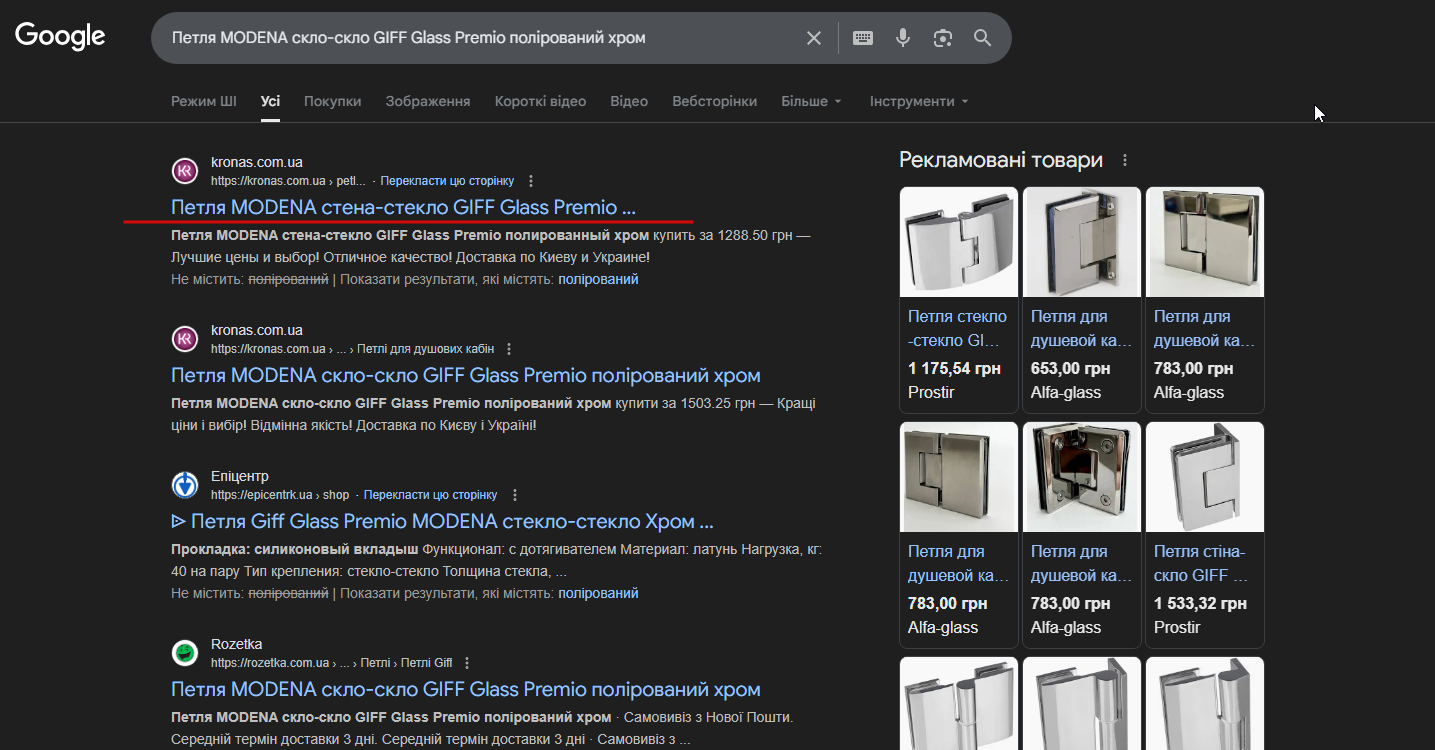The image size is (1435, 750).
Task: Switch to Режим ШІ tab
Action: 204,101
